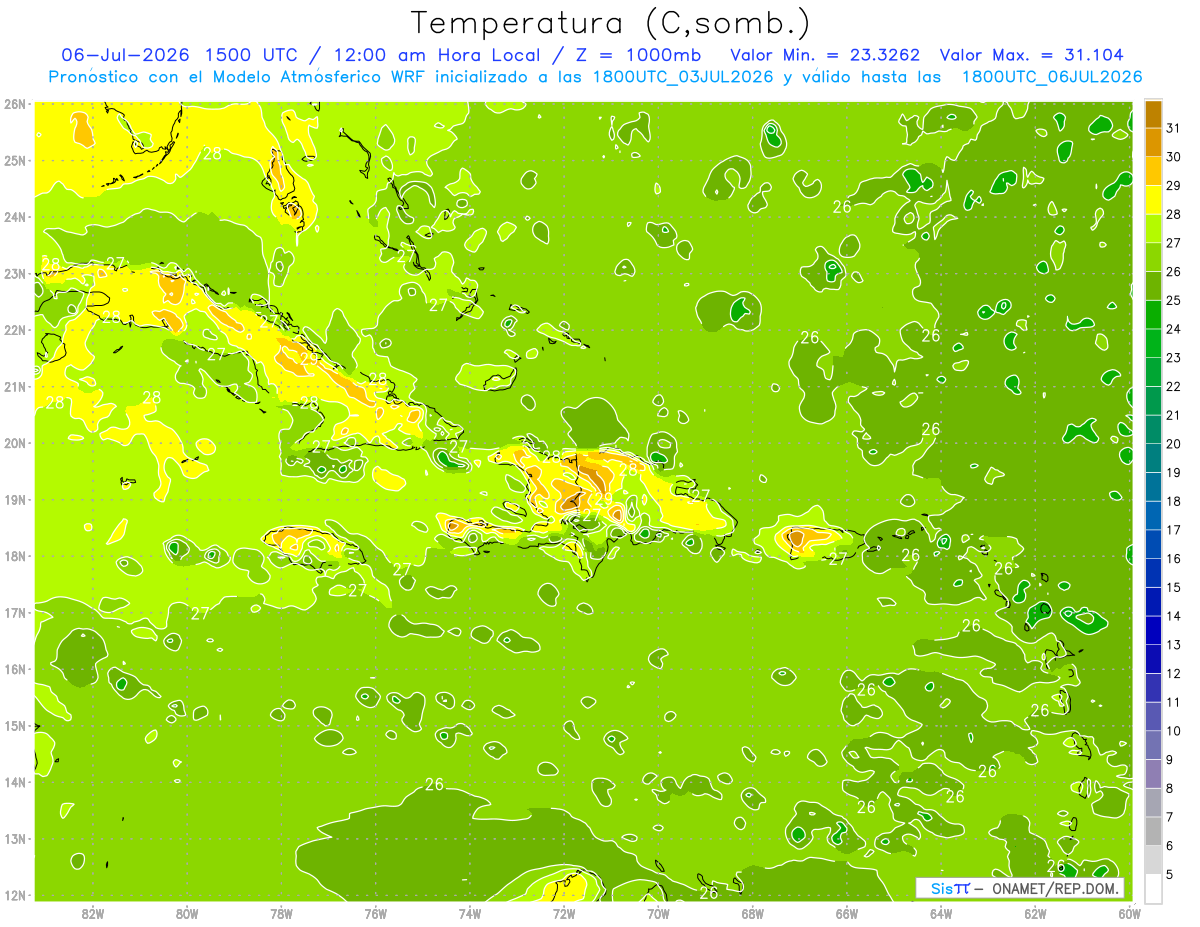
Task: Click the '72W' longitude label
Action: point(564,913)
